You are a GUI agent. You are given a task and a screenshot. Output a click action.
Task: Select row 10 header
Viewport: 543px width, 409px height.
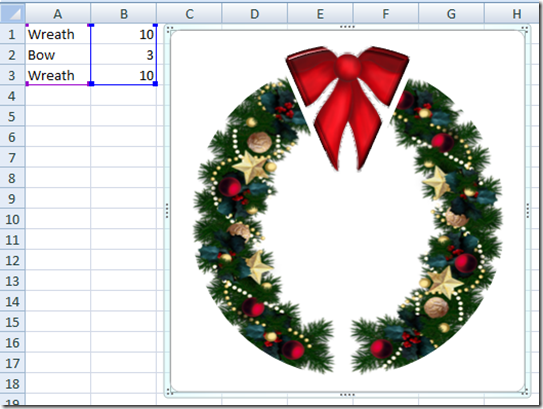pos(12,219)
